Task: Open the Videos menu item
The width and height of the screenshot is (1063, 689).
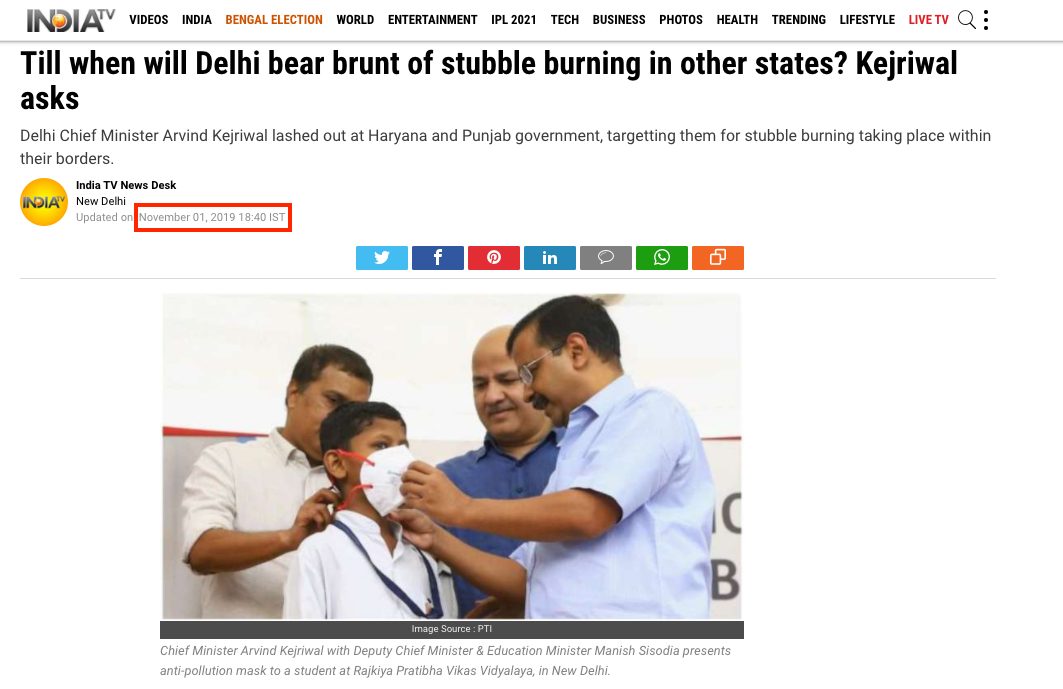Action: point(148,20)
